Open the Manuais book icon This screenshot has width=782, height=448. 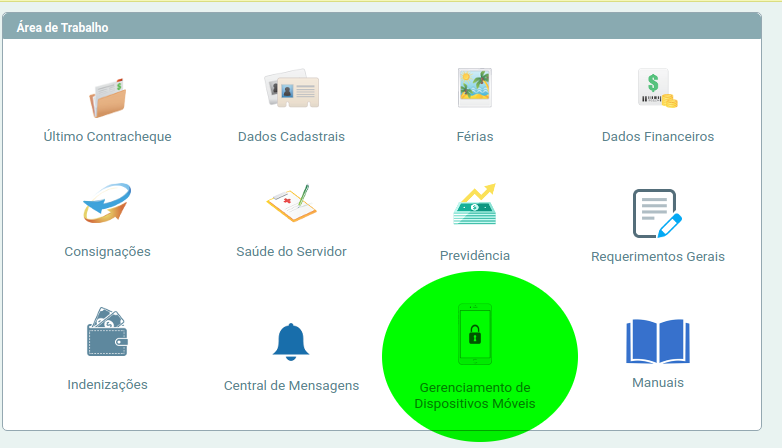658,341
